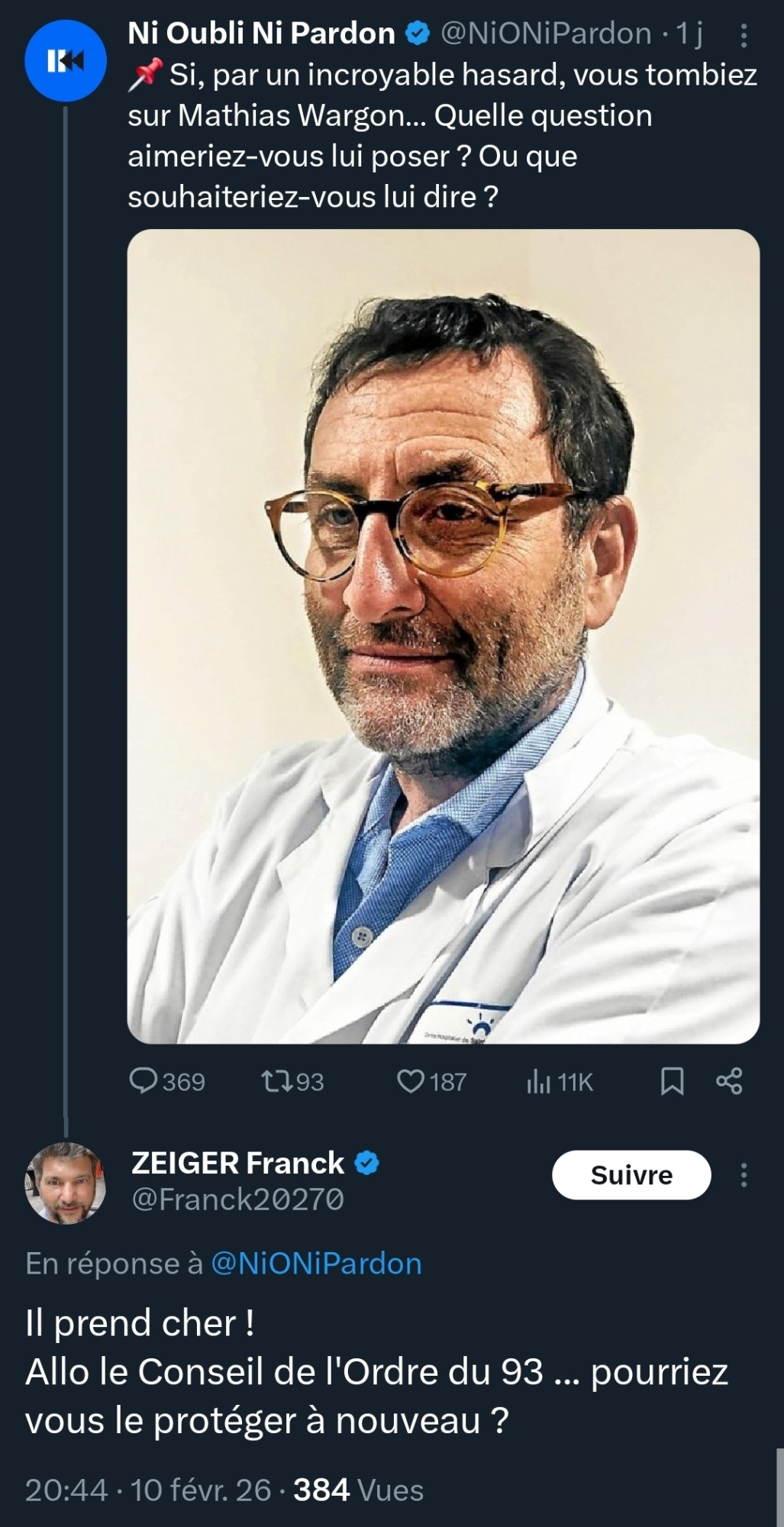Bookmark the Ni Oubli Ni Pardon post
Viewport: 784px width, 1527px height.
[x=672, y=1081]
